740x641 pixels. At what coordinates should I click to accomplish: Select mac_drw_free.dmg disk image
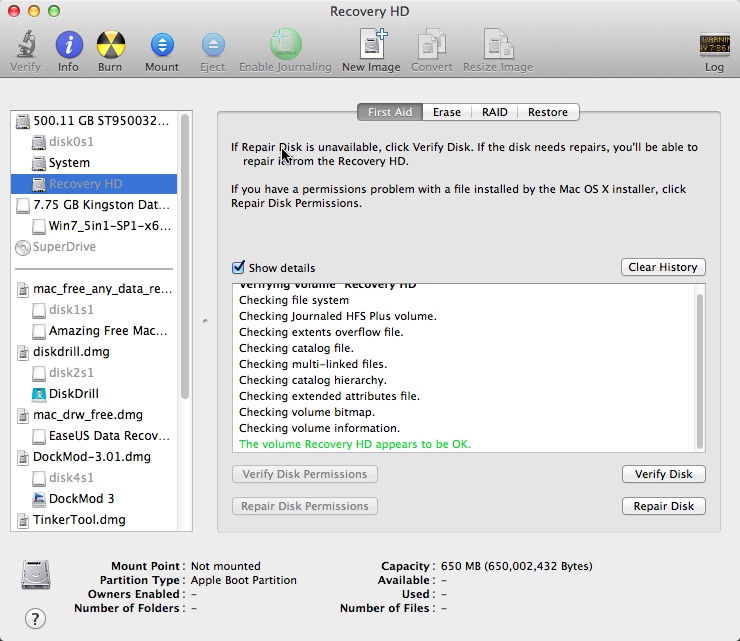click(x=94, y=415)
